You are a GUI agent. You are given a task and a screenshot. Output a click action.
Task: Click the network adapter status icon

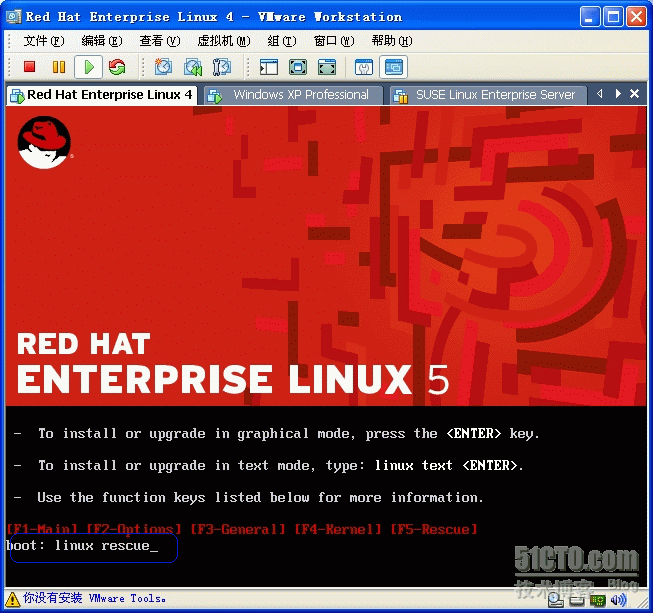[598, 600]
